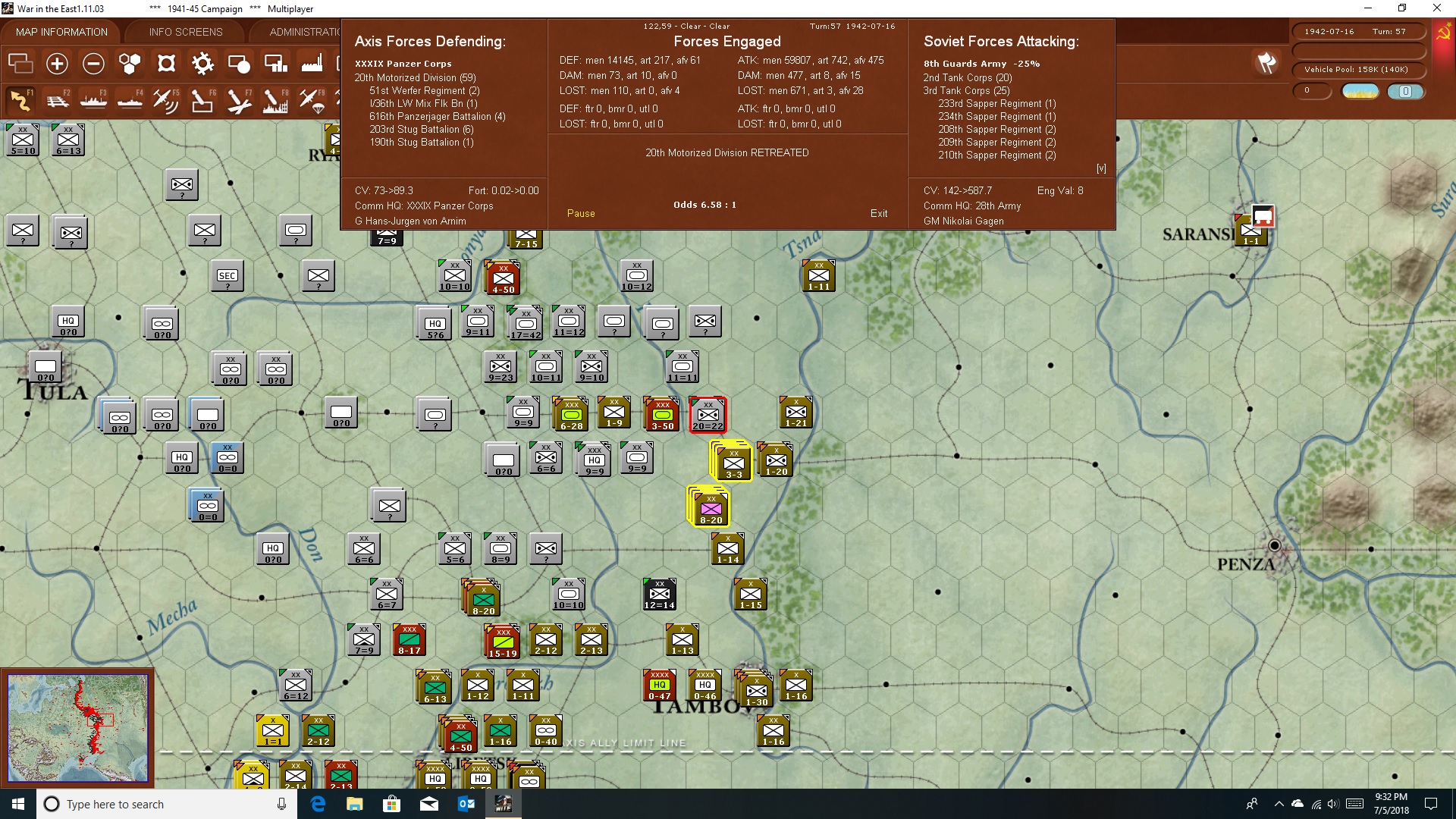Viewport: 1456px width, 819px height.
Task: Open the ADMINISTRATION tab
Action: coord(305,32)
